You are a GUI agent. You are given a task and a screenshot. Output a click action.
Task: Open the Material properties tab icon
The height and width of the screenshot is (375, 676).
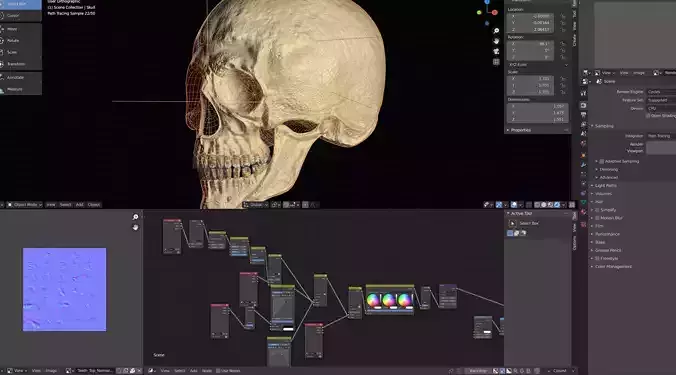click(x=583, y=212)
